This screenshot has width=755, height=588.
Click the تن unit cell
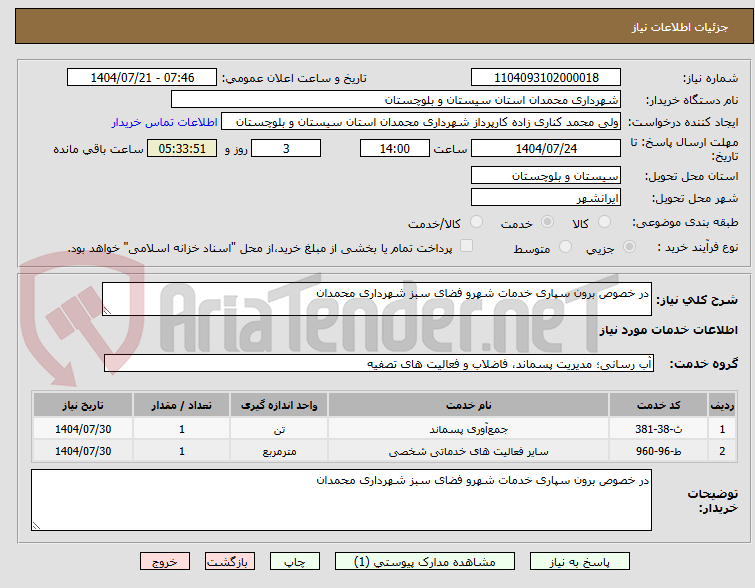279,429
